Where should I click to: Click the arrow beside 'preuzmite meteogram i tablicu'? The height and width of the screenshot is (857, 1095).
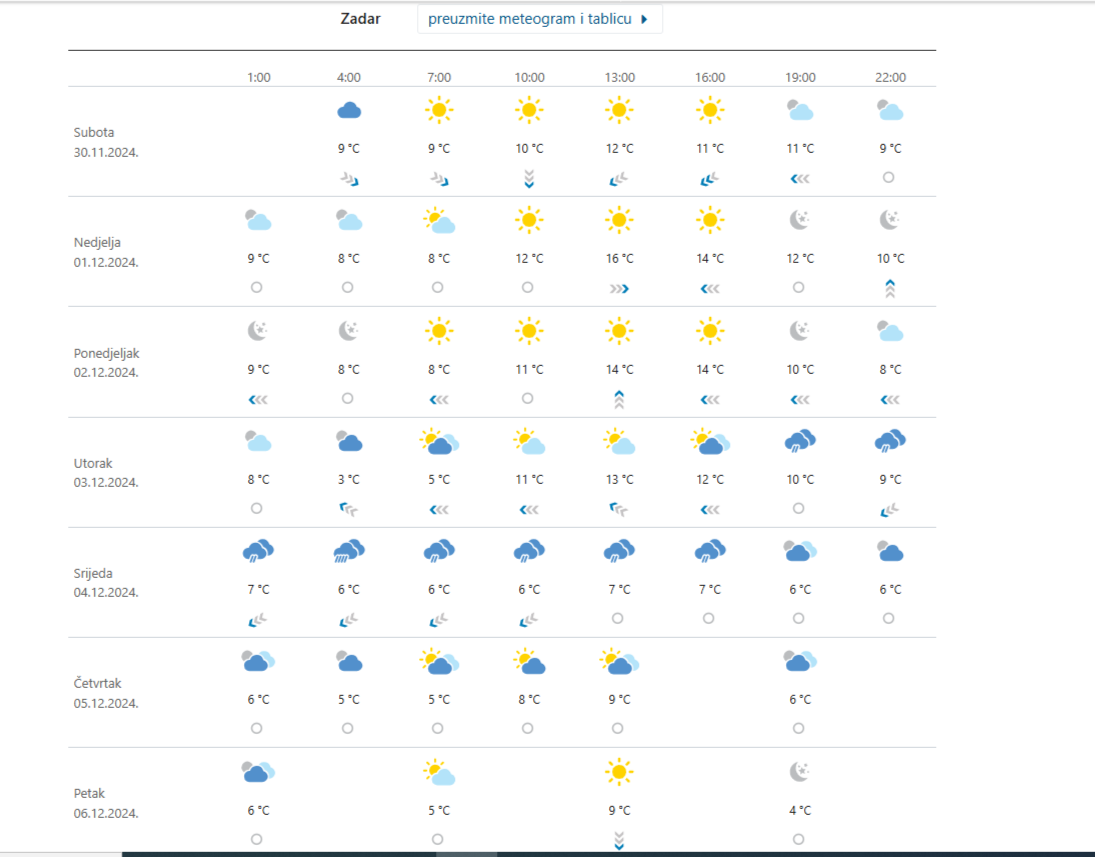point(644,19)
